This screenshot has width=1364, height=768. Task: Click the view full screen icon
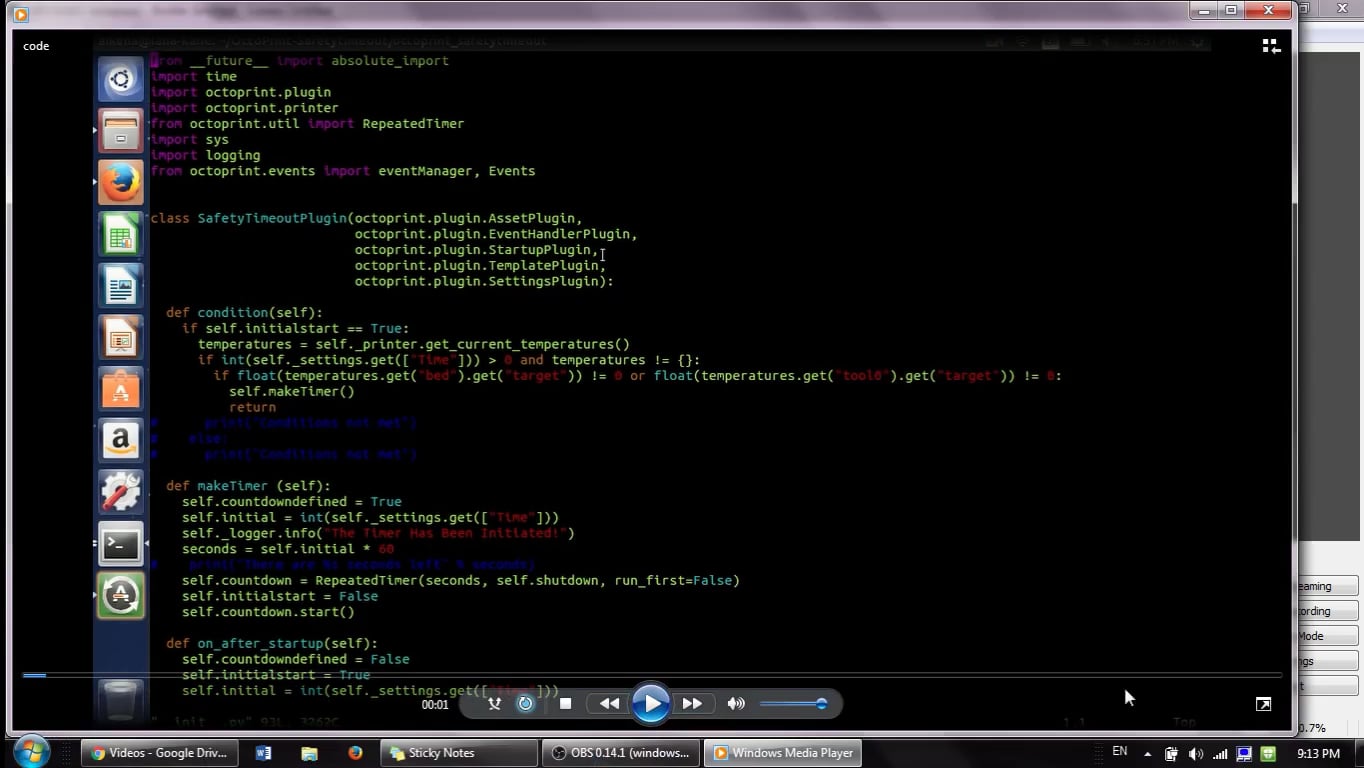1263,704
